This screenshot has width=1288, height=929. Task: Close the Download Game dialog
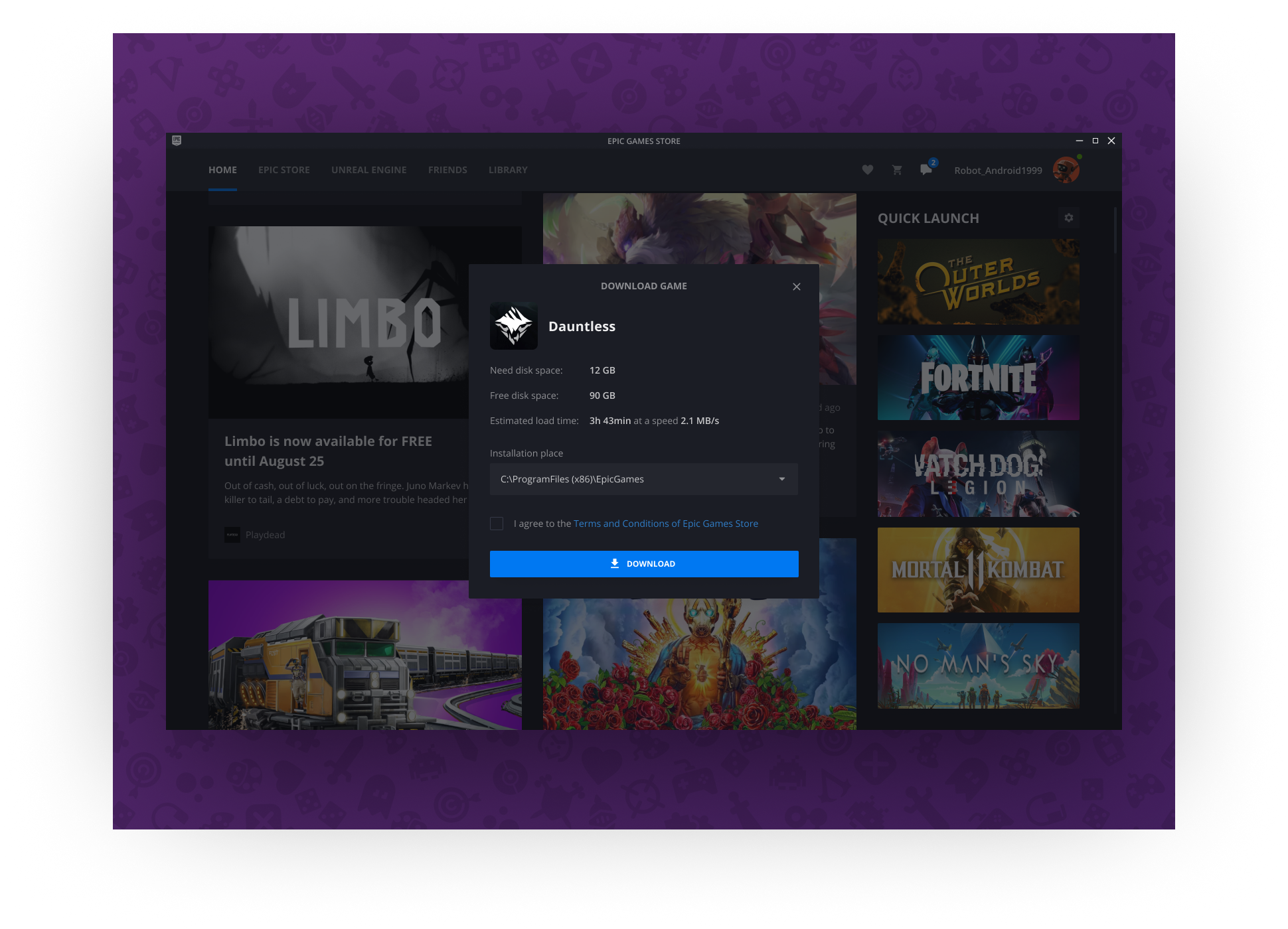point(797,287)
